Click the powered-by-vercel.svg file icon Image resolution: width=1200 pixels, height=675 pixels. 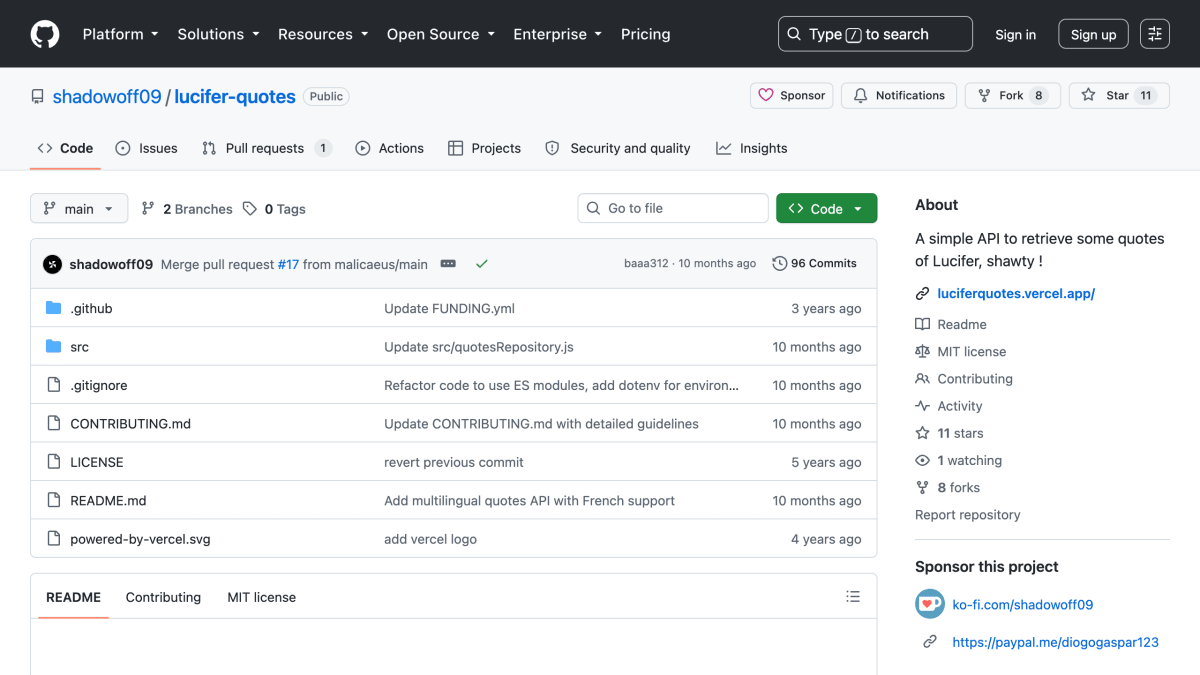point(54,539)
